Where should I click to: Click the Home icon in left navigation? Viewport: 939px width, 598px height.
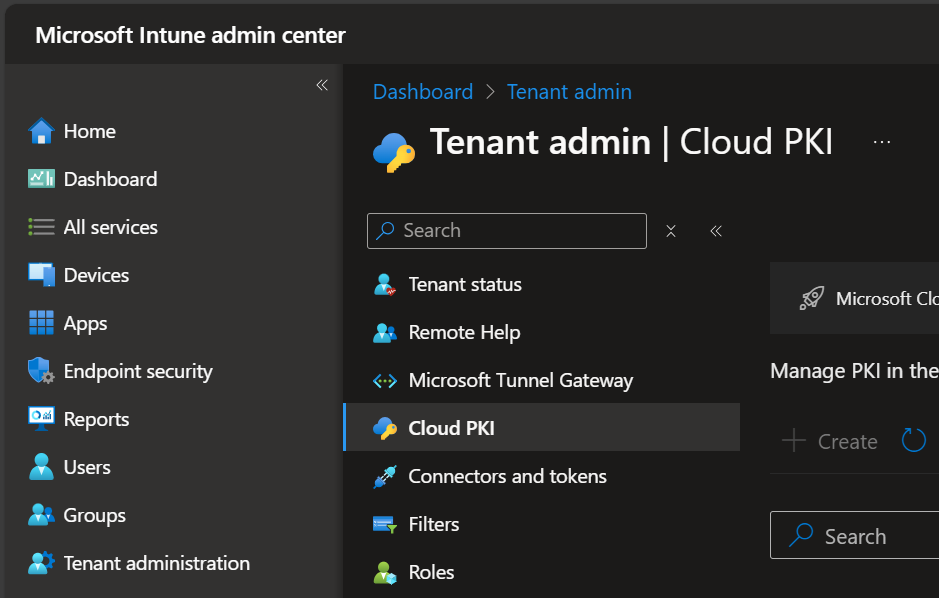(41, 131)
